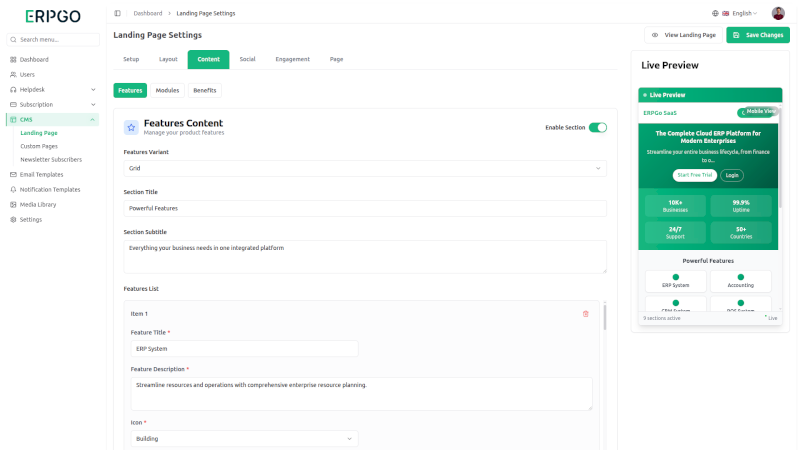Click the '50+ Countries' stat card
The width and height of the screenshot is (800, 450).
[741, 233]
